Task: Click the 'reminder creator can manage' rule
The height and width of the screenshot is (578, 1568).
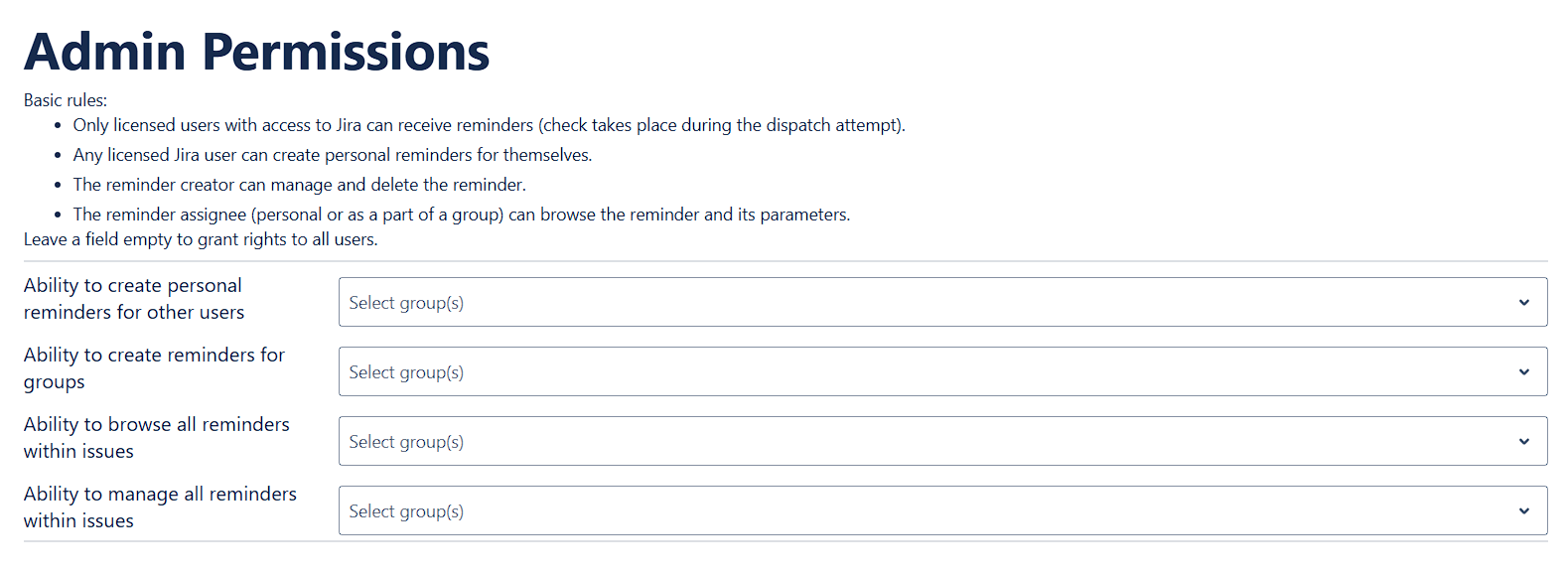Action: click(x=299, y=185)
